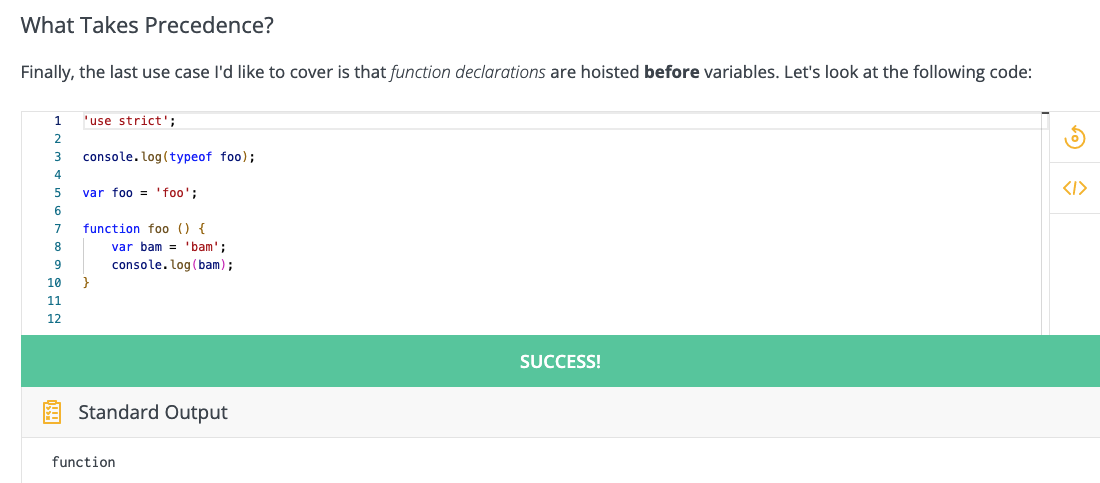Click the green SUCCESS! banner
Viewport: 1100px width, 483px height.
[561, 361]
